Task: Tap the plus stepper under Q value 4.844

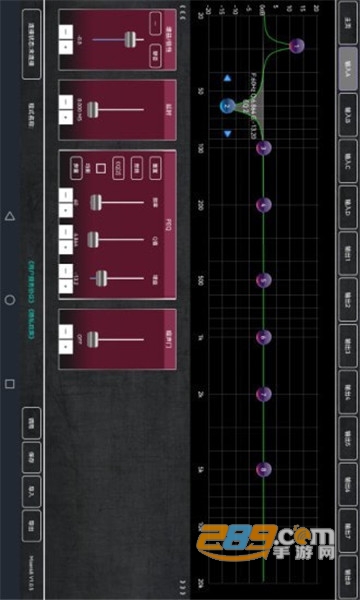Action: point(66,247)
